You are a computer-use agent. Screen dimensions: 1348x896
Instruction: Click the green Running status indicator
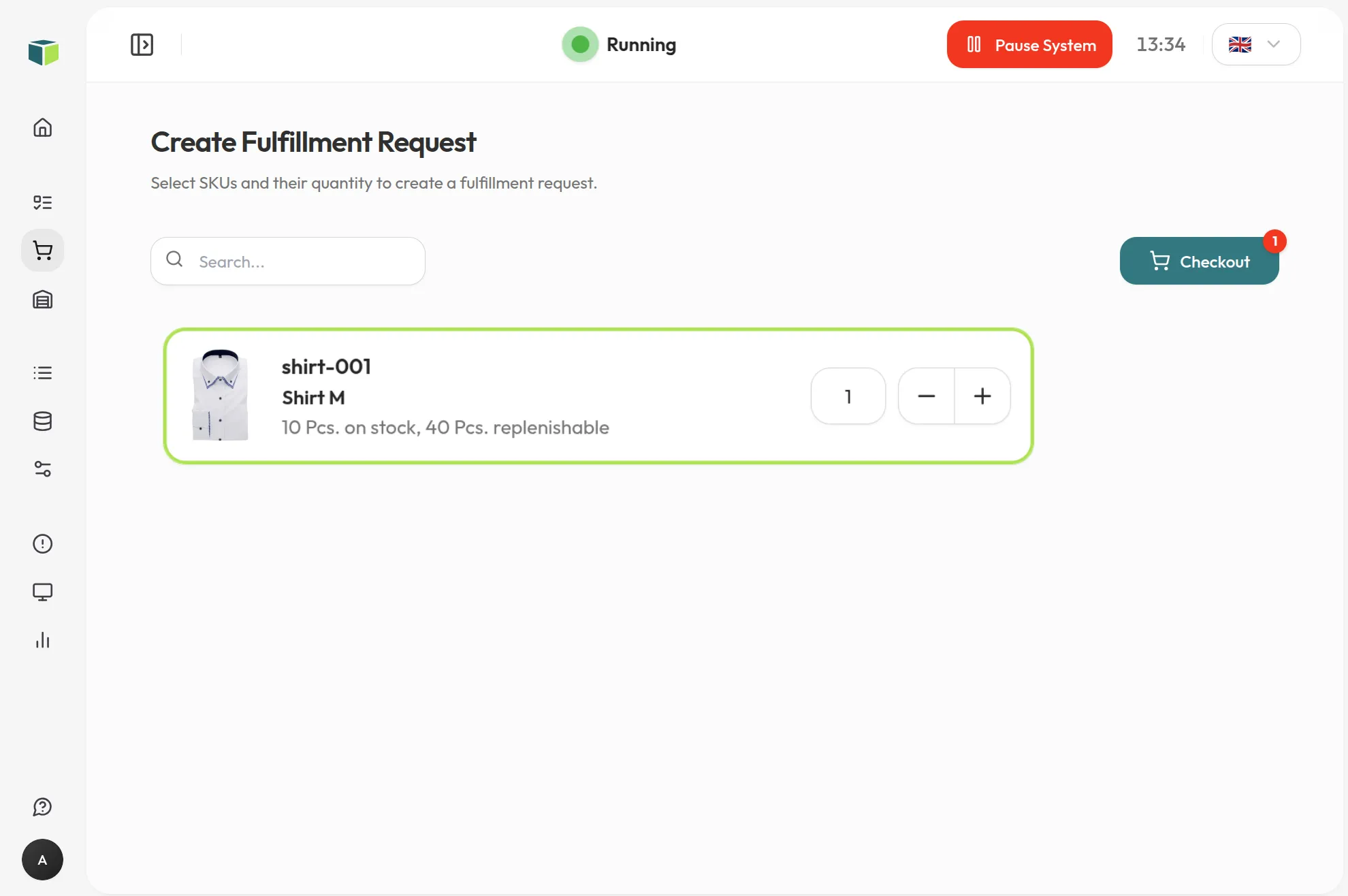(580, 45)
